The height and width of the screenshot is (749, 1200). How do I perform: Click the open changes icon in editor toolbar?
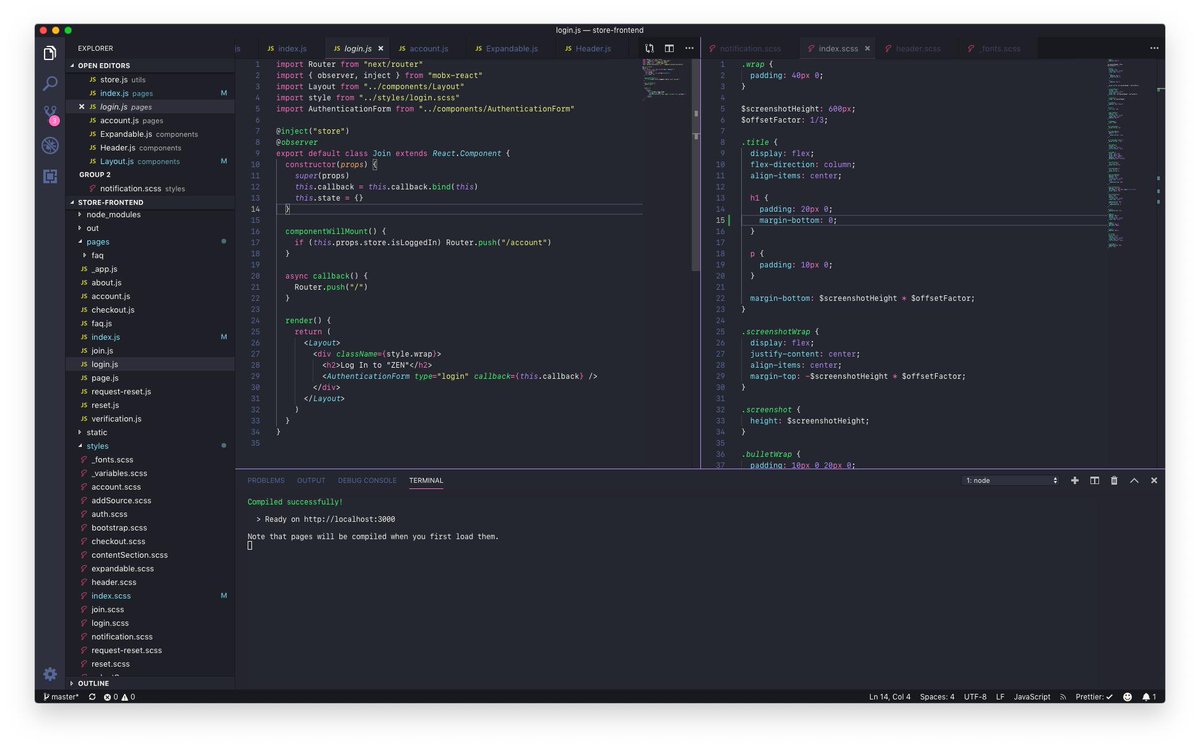point(650,48)
